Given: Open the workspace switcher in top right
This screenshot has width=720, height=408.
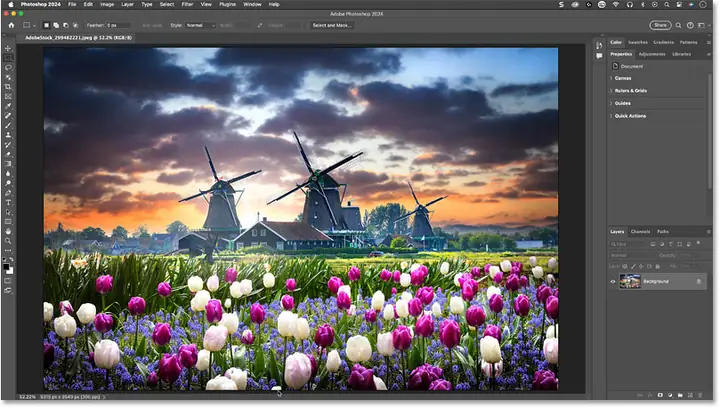Looking at the screenshot, I should [x=702, y=25].
